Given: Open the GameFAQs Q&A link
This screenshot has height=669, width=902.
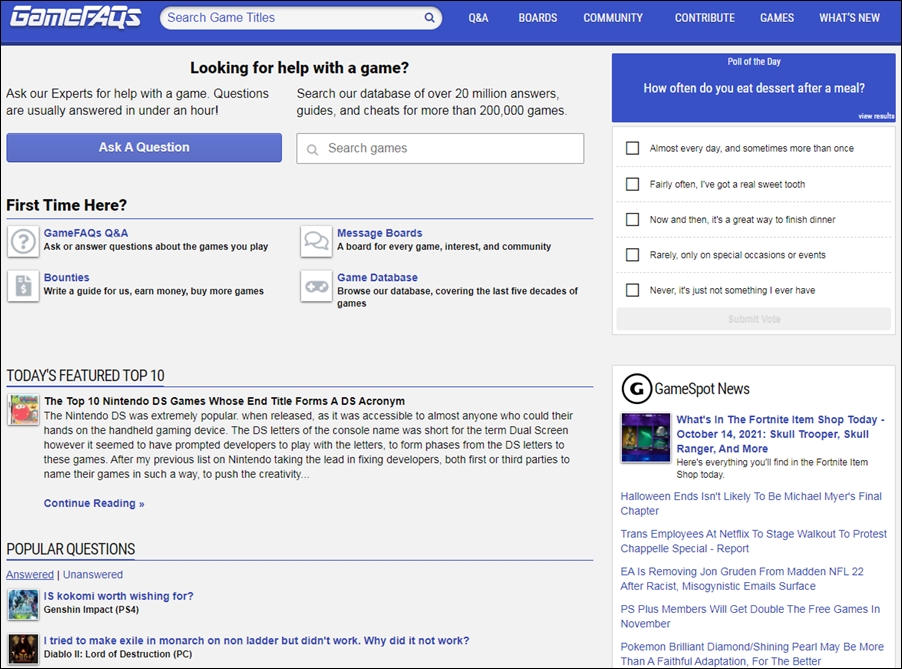Looking at the screenshot, I should 86,233.
